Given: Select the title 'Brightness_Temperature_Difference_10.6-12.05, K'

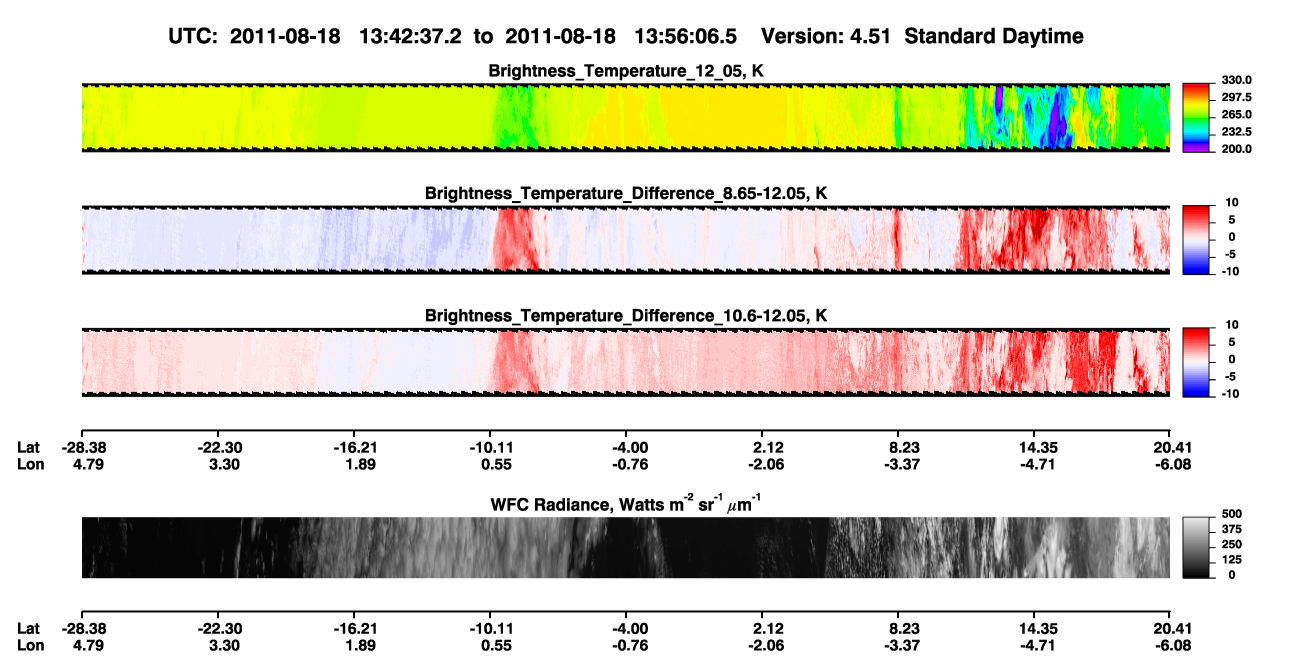Looking at the screenshot, I should click(626, 316).
